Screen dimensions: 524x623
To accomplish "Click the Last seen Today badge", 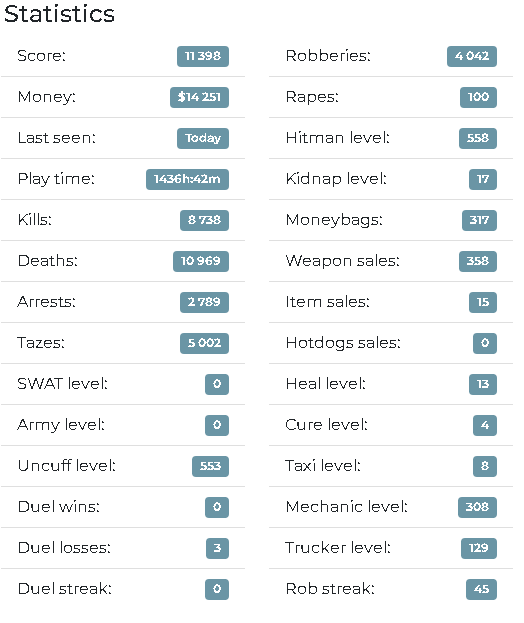I will click(203, 138).
